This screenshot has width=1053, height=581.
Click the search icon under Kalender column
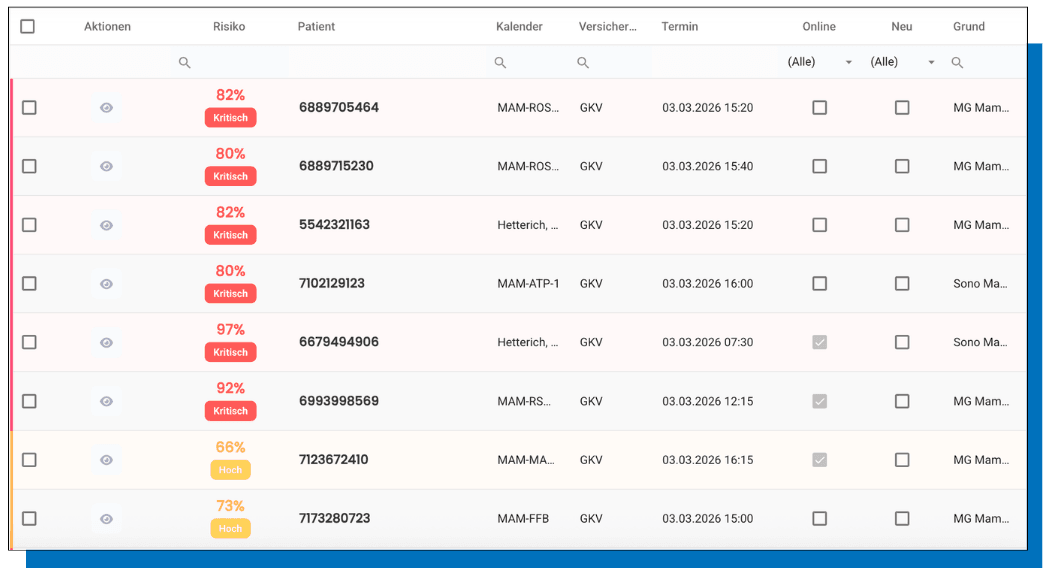(500, 63)
